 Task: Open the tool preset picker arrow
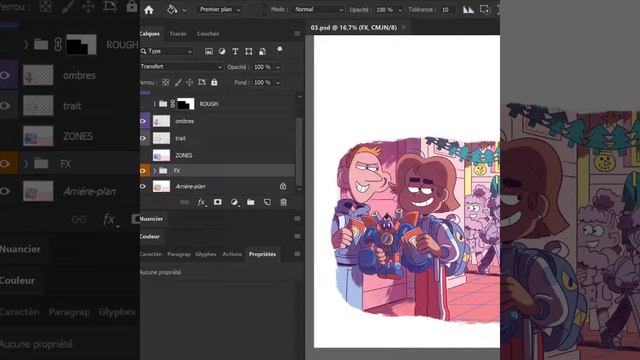[x=184, y=10]
